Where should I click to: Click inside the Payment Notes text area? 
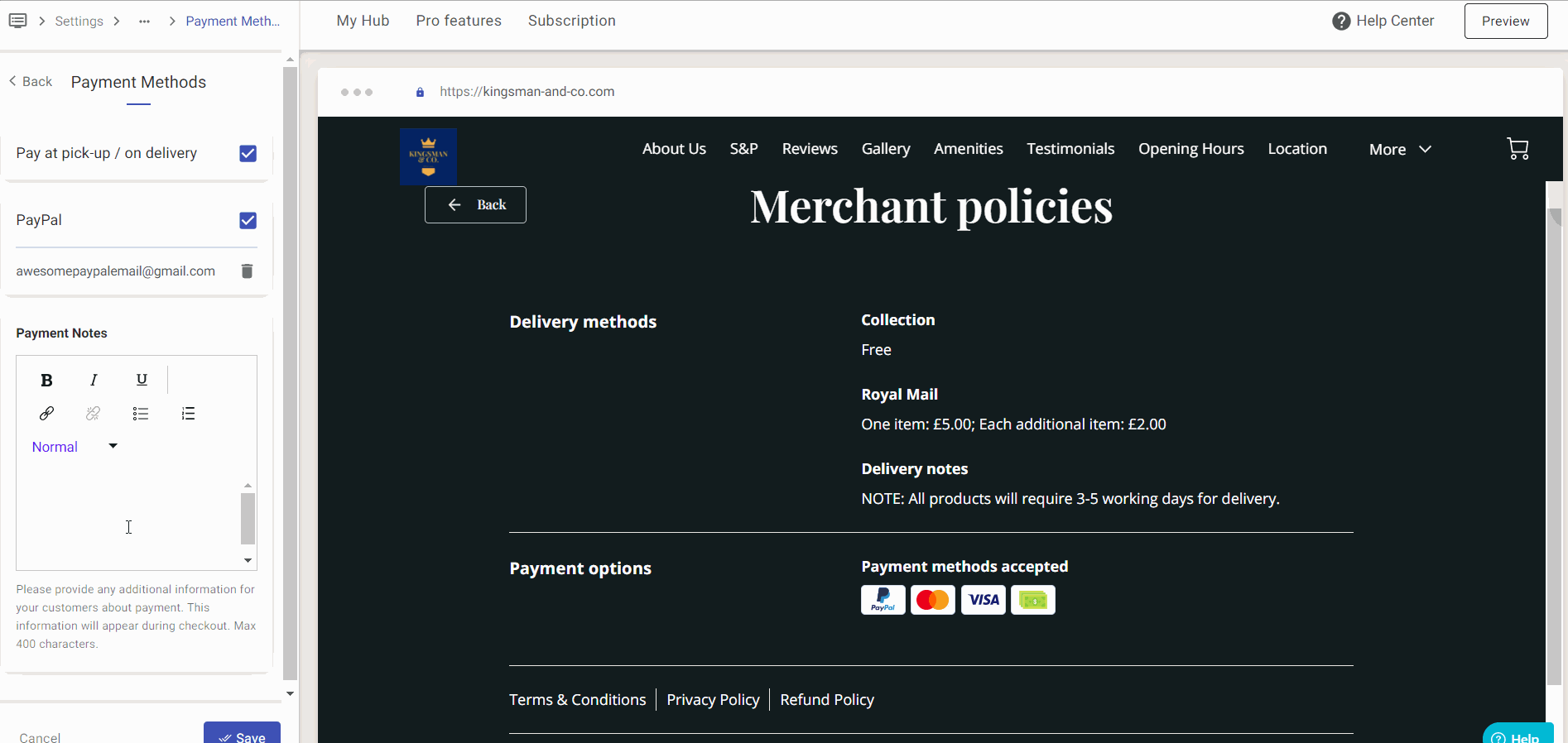coord(128,521)
